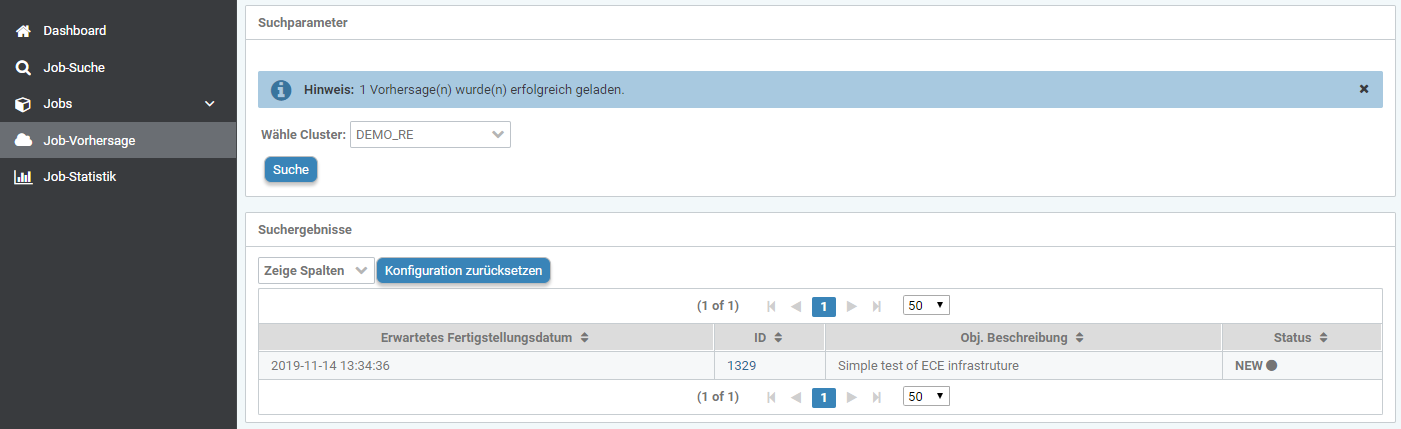1401x429 pixels.
Task: Open the Job-Statistik menu item
Action: point(80,177)
